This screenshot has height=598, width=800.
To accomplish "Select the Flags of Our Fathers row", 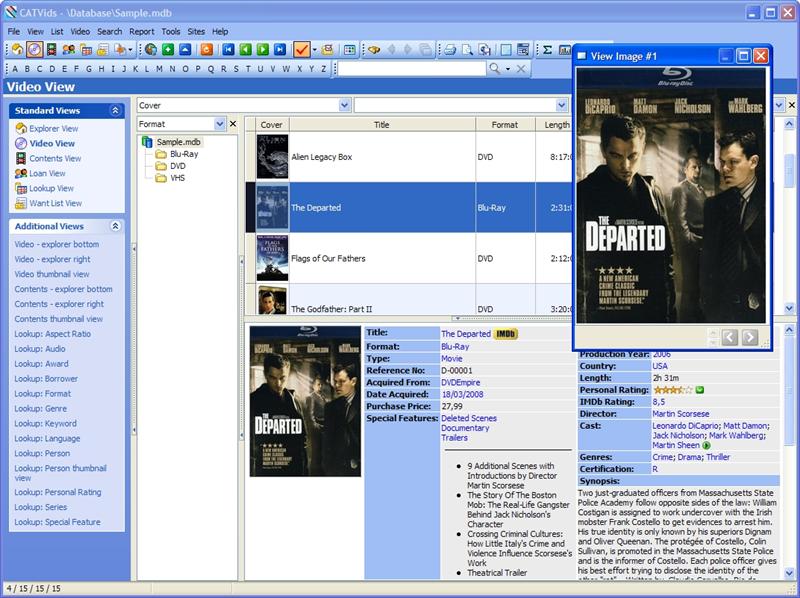I will [408, 258].
